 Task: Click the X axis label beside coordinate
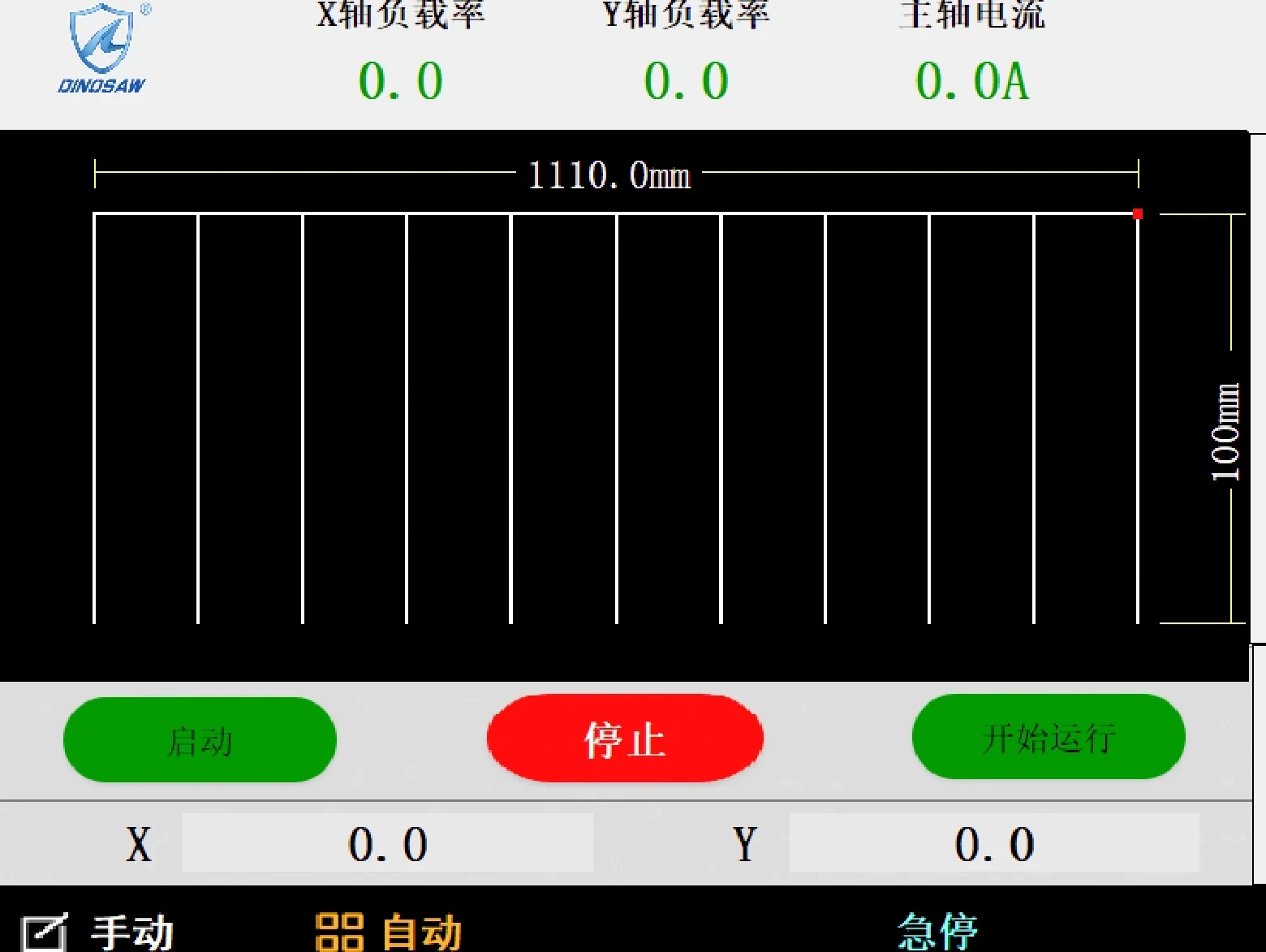(139, 844)
